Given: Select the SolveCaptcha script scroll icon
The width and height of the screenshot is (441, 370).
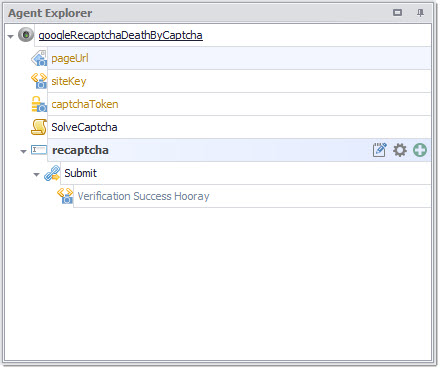Looking at the screenshot, I should 39,127.
